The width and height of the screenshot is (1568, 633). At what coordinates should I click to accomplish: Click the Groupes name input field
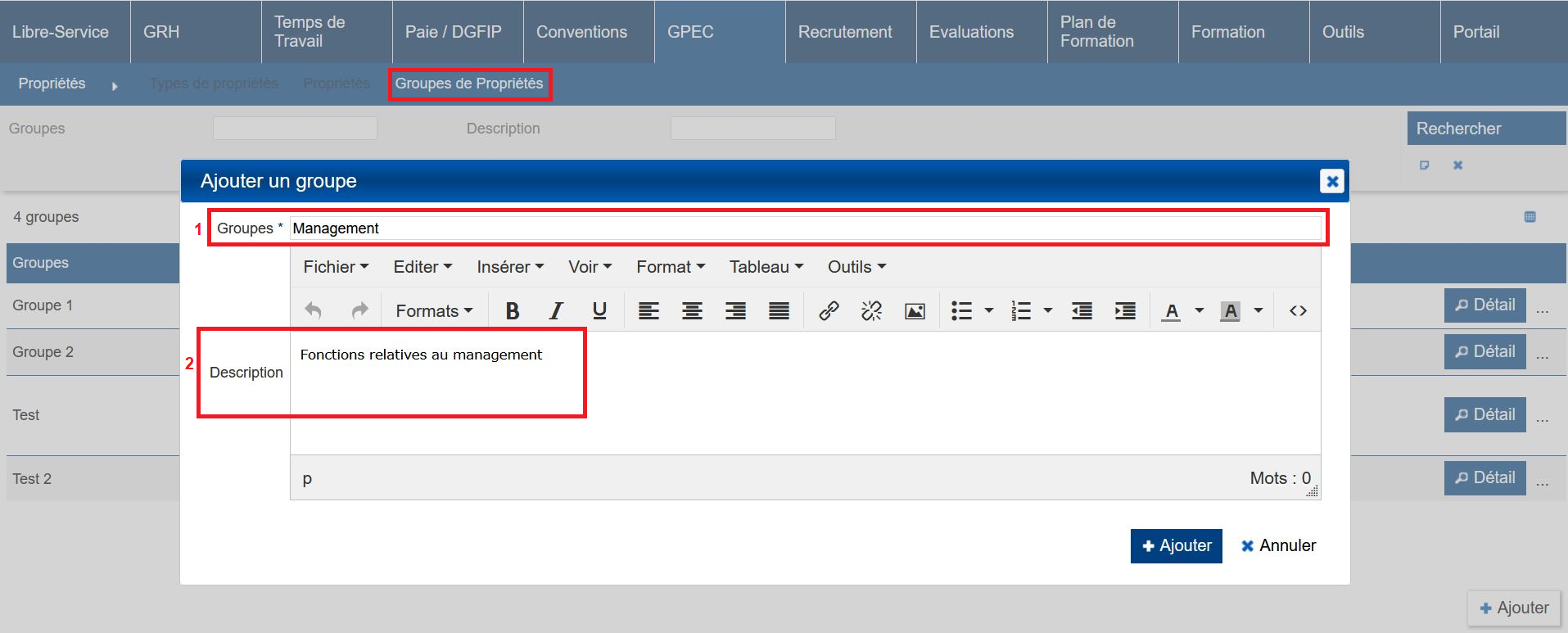pyautogui.click(x=805, y=228)
